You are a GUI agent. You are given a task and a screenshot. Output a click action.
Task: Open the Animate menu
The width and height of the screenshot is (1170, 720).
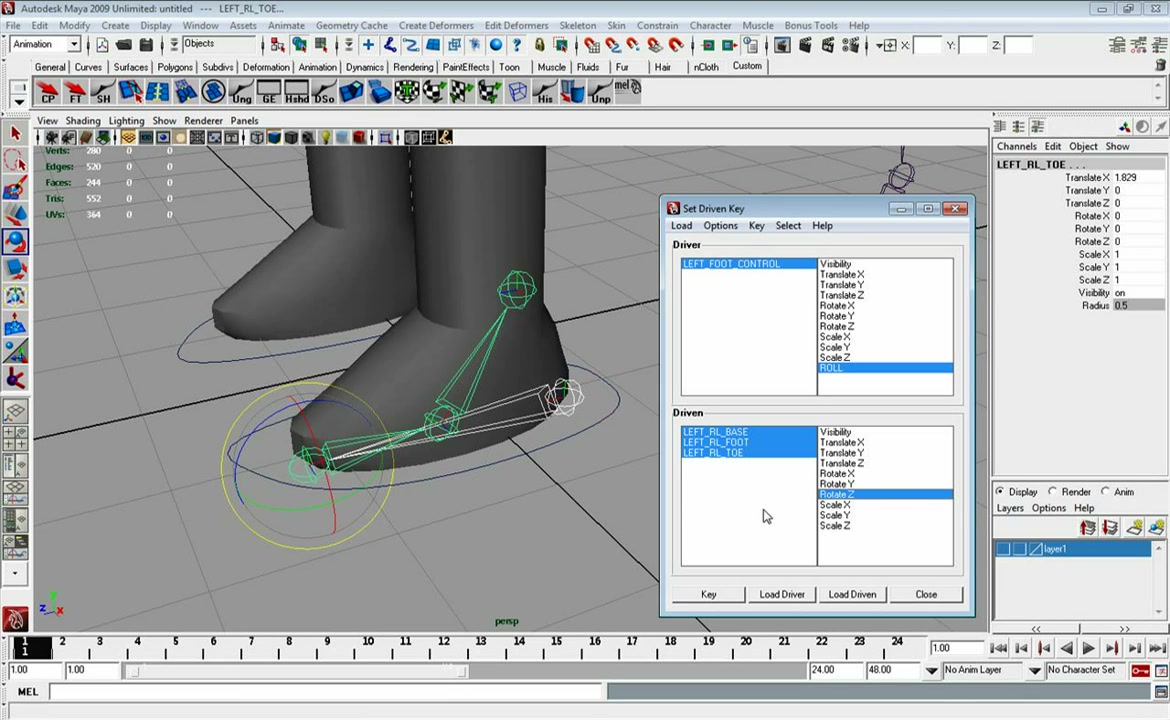[286, 25]
